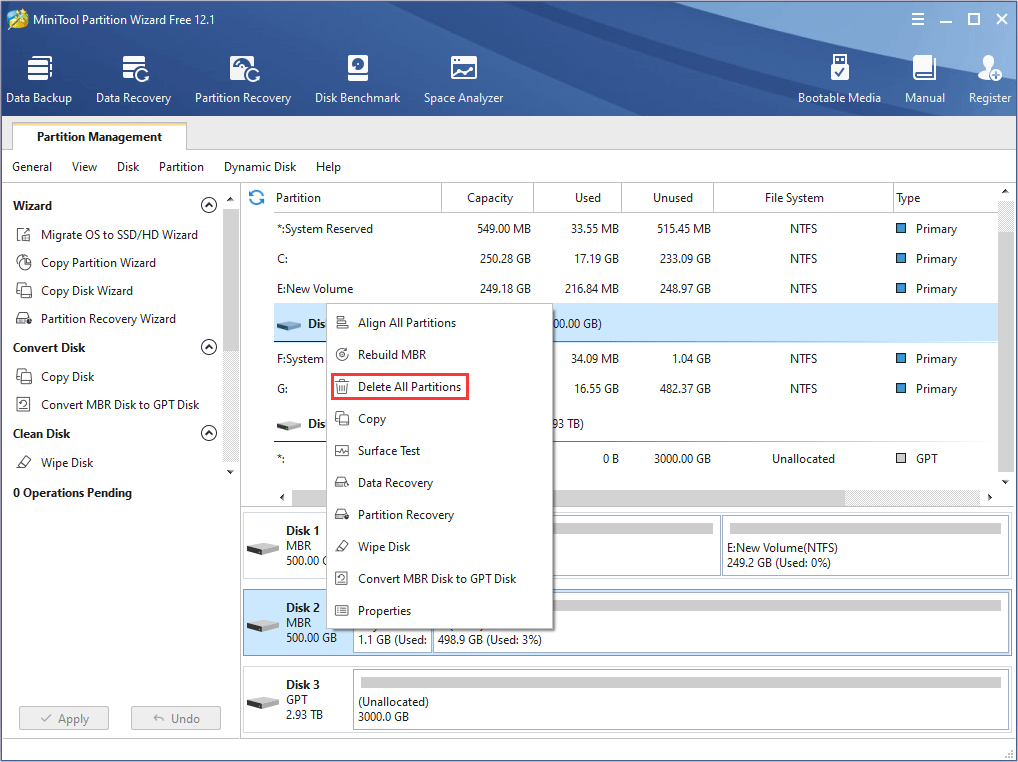Viewport: 1018px width, 762px height.
Task: Click the partition list scroll-down arrow
Action: [1005, 482]
